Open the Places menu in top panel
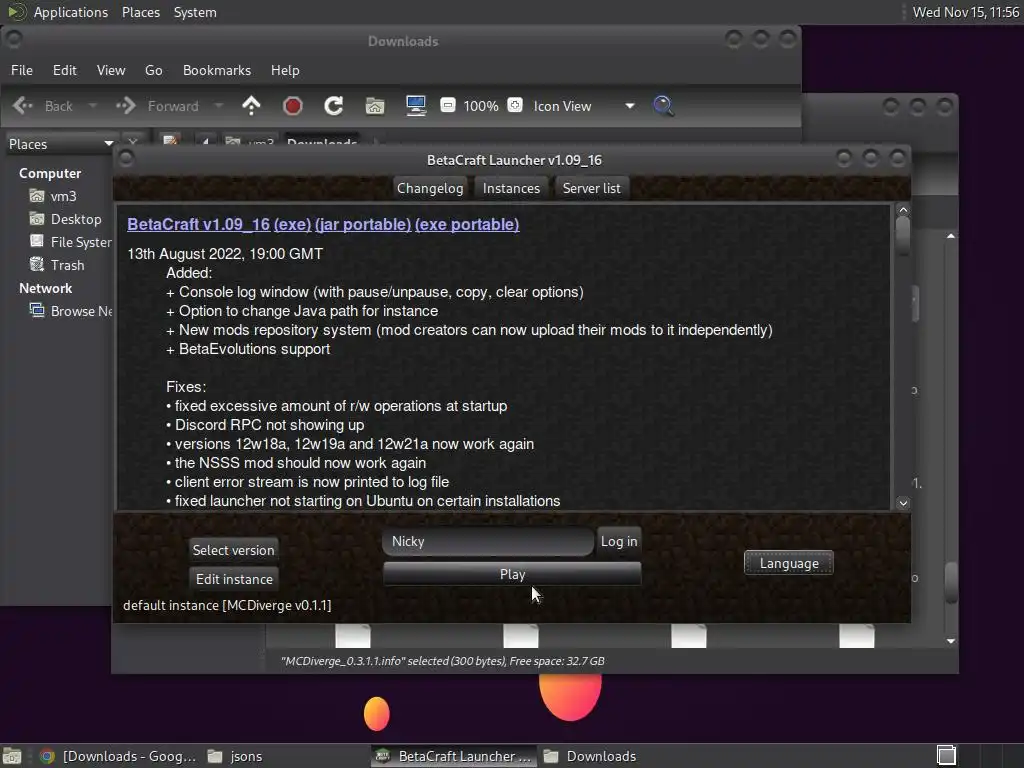1024x768 pixels. pos(141,12)
